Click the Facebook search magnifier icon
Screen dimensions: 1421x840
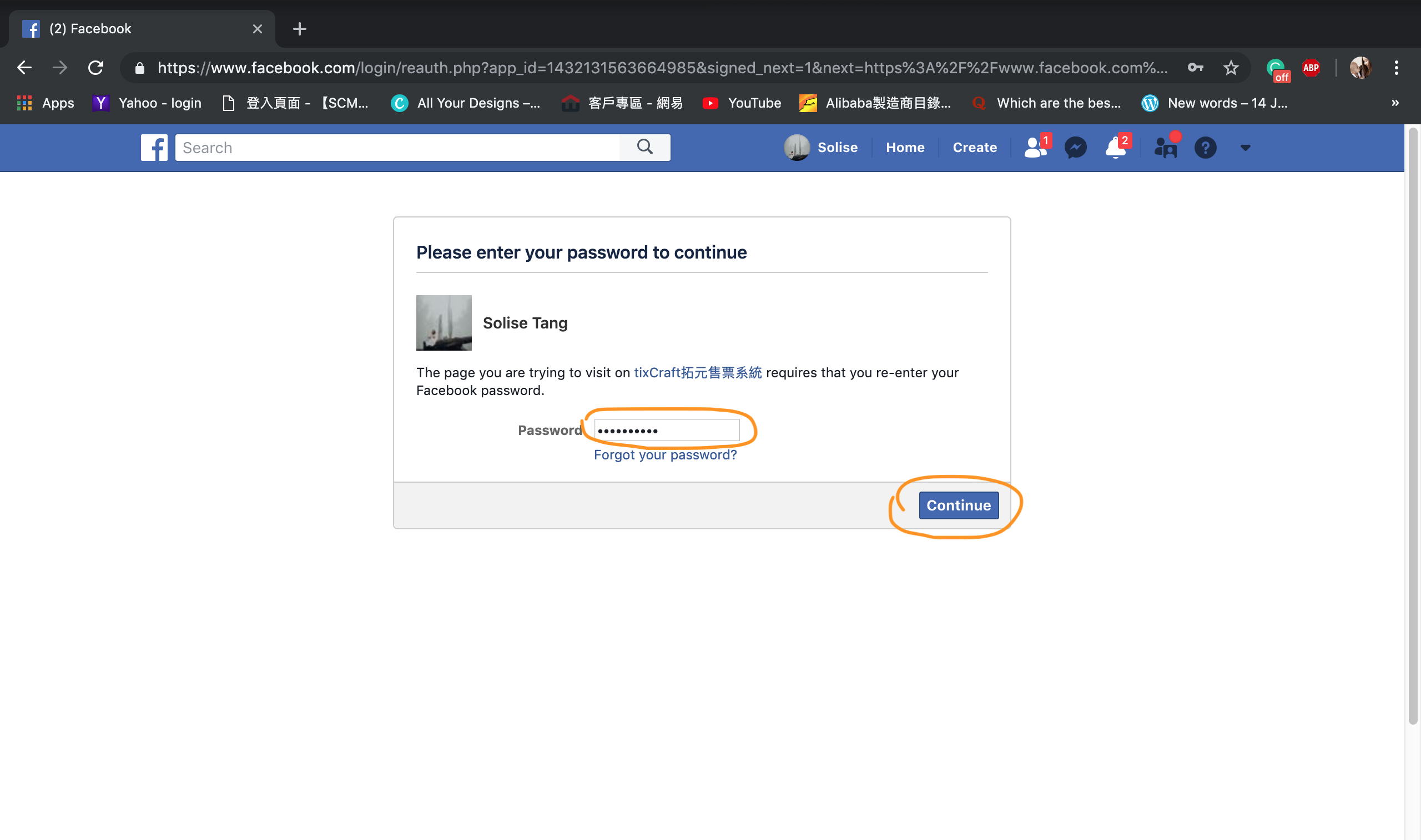(645, 147)
